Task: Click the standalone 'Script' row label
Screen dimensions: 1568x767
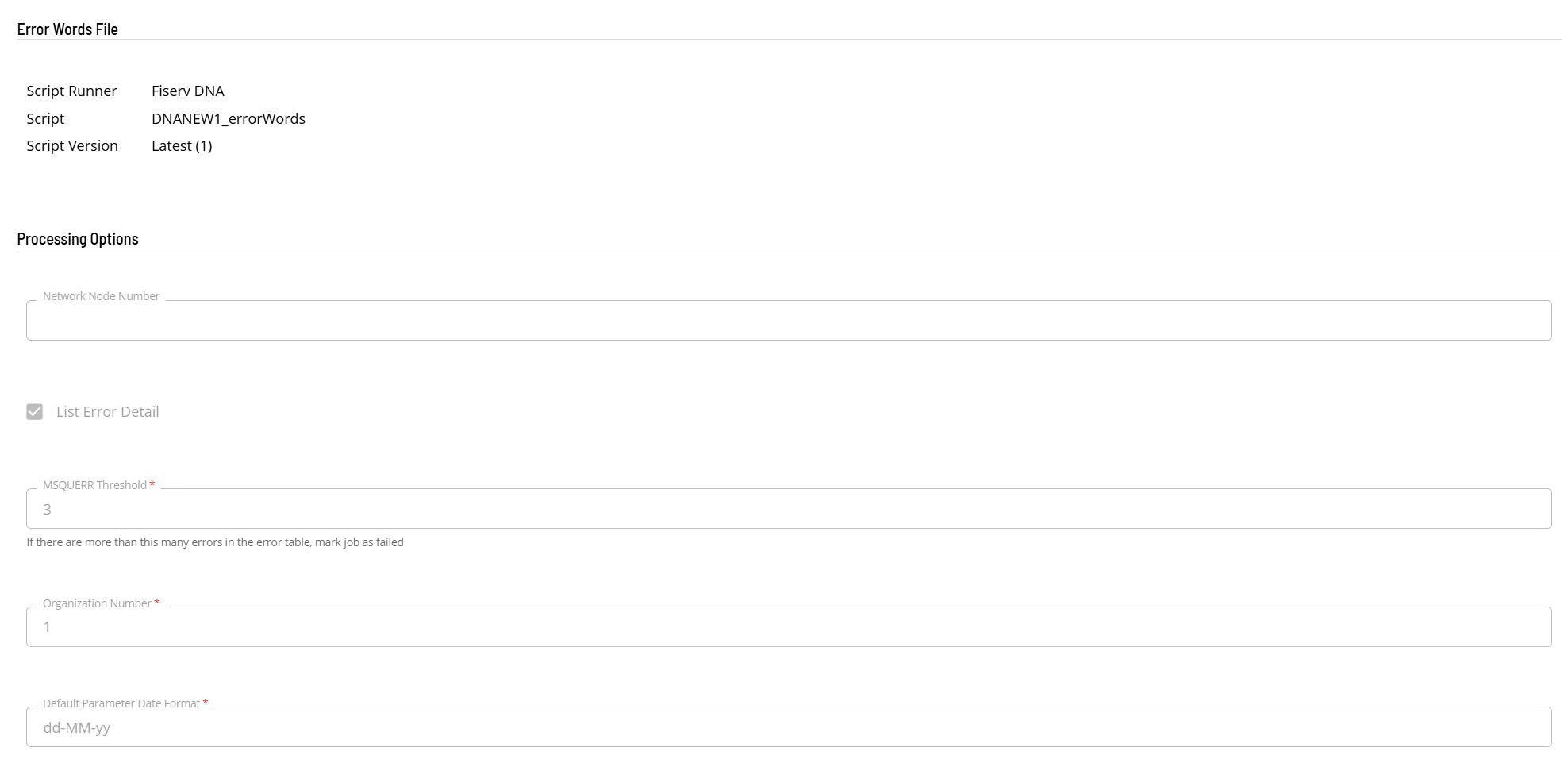Action: pyautogui.click(x=45, y=119)
